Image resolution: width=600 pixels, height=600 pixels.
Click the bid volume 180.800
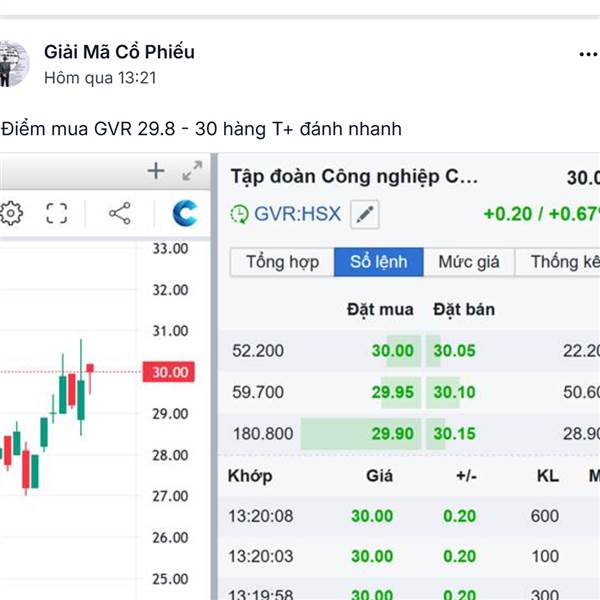(x=263, y=434)
